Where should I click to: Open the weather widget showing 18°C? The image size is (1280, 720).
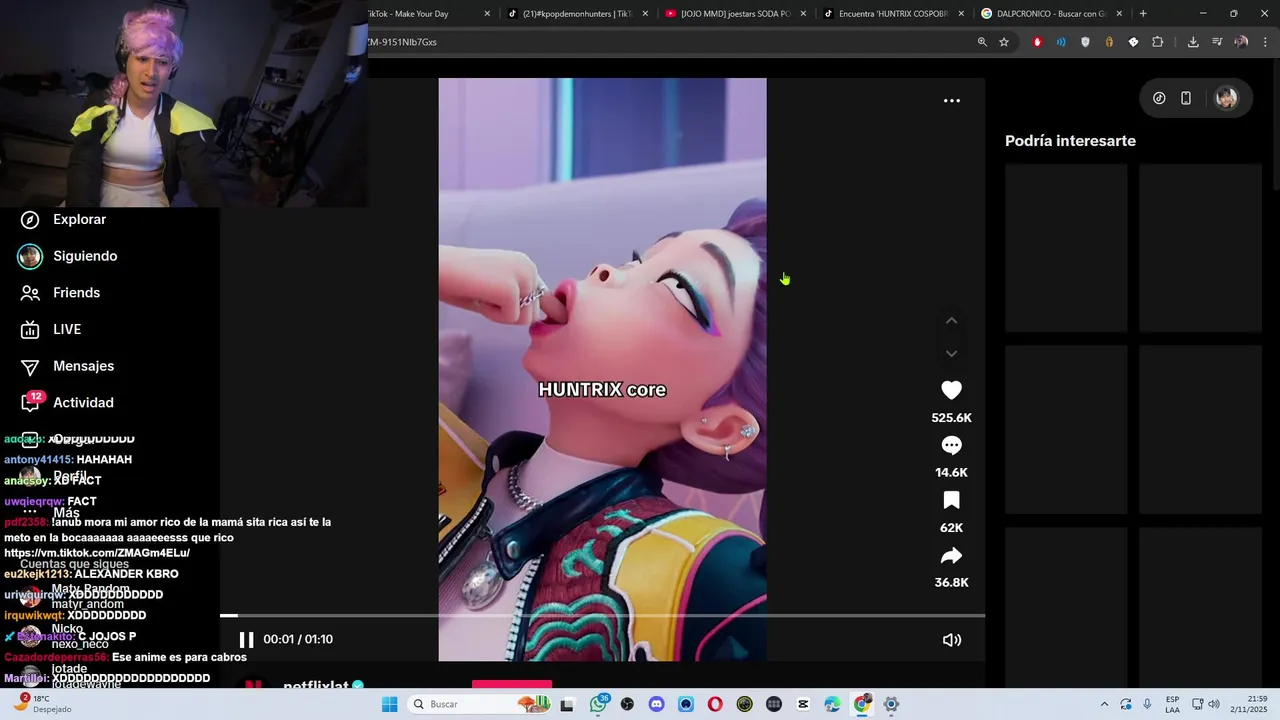[42, 704]
